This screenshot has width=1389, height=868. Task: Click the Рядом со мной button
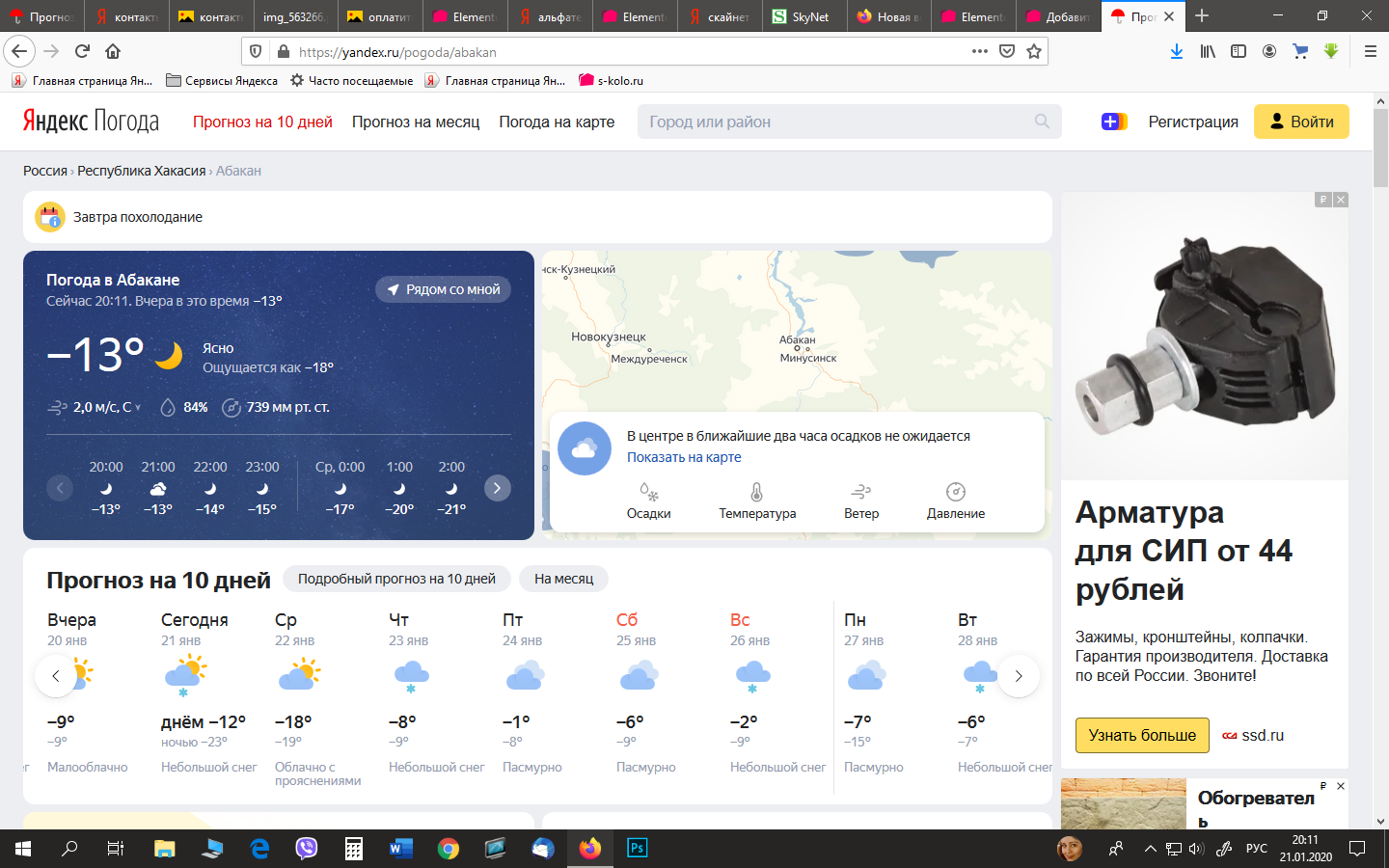[x=443, y=289]
